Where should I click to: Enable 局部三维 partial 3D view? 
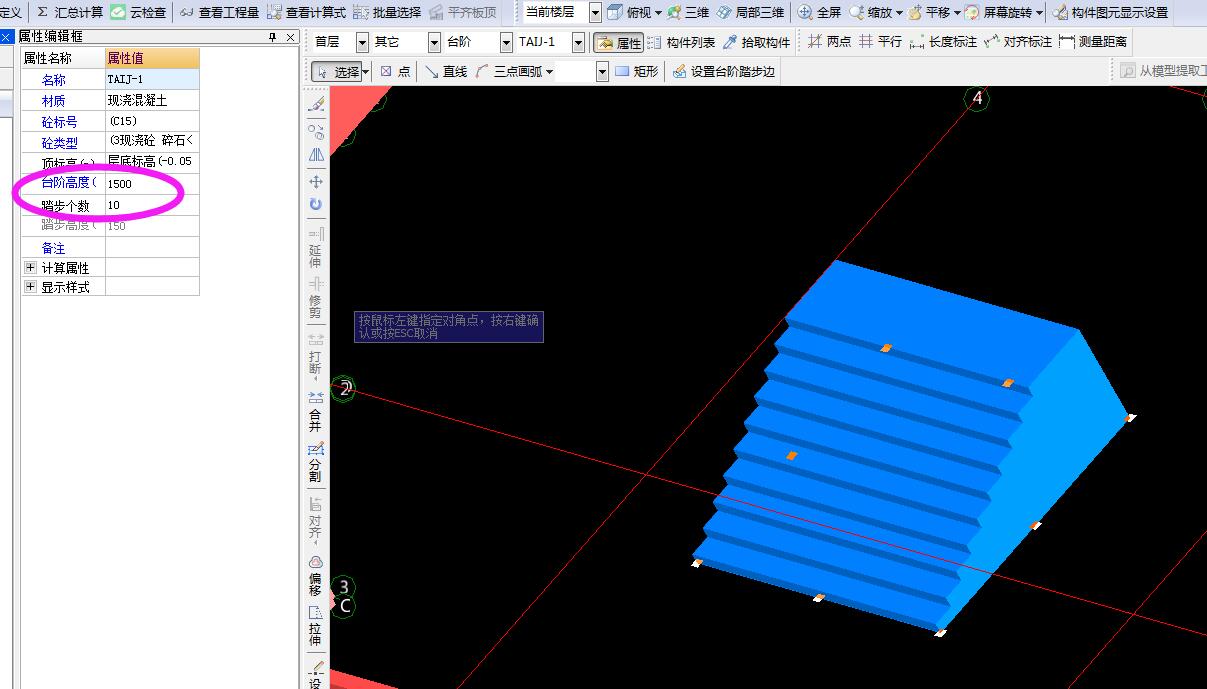tap(750, 12)
